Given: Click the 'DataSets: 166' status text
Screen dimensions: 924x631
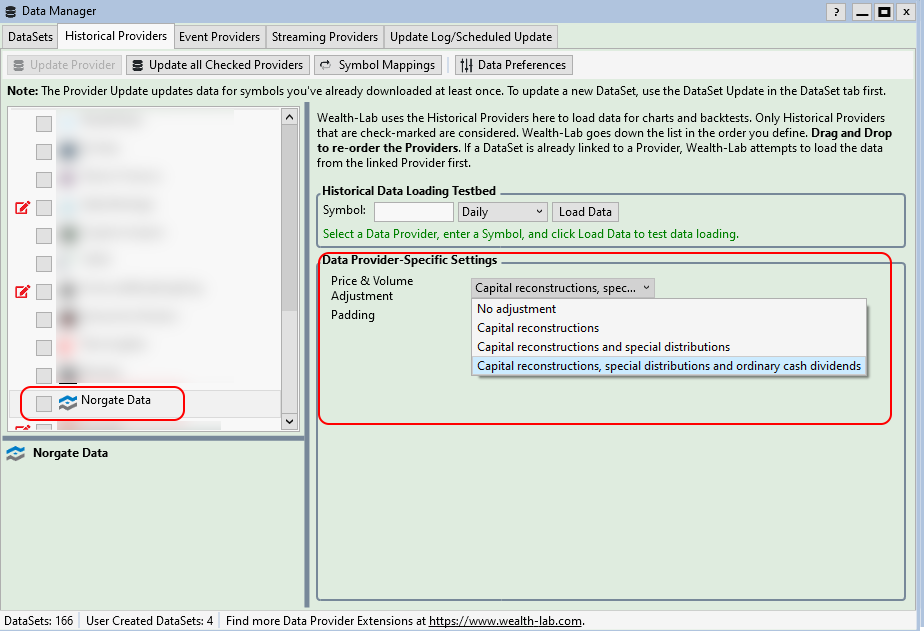Looking at the screenshot, I should tap(39, 621).
